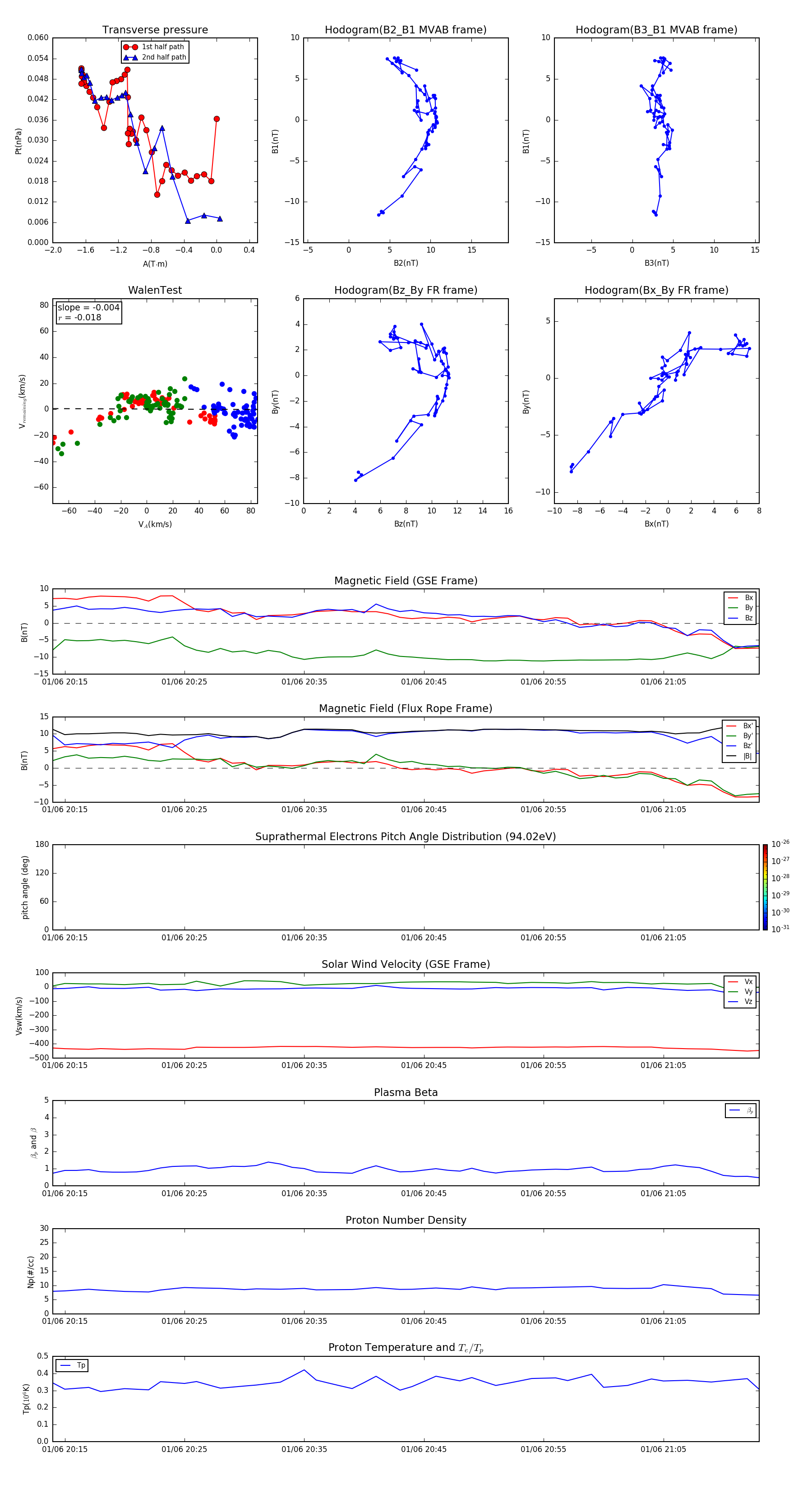Image resolution: width=812 pixels, height=1489 pixels.
Task: Click the Suprathermal Electrons Pitch Angle Distribution title
Action: (406, 837)
